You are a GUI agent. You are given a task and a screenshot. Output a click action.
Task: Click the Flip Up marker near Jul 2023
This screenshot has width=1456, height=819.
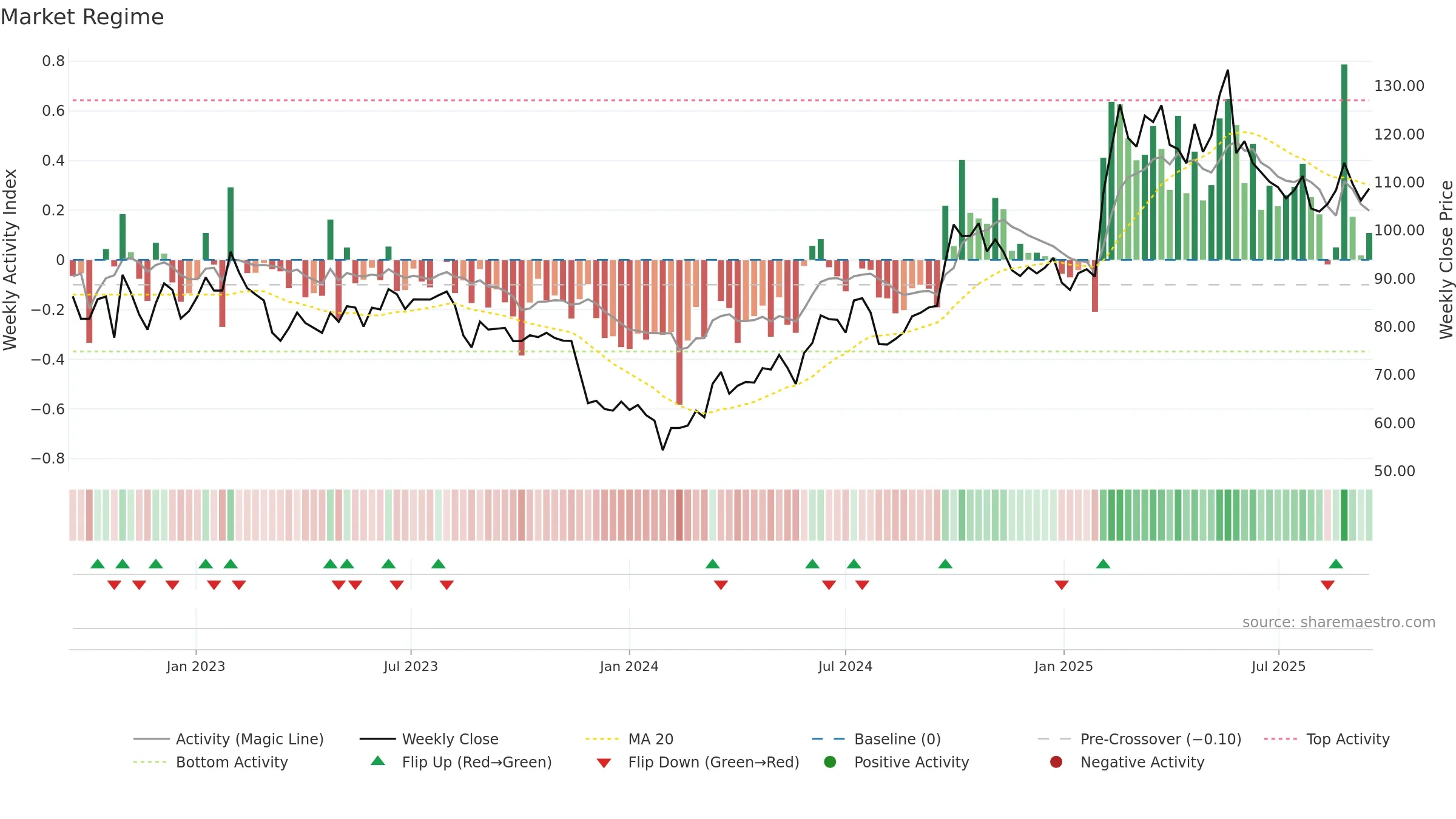(x=439, y=564)
